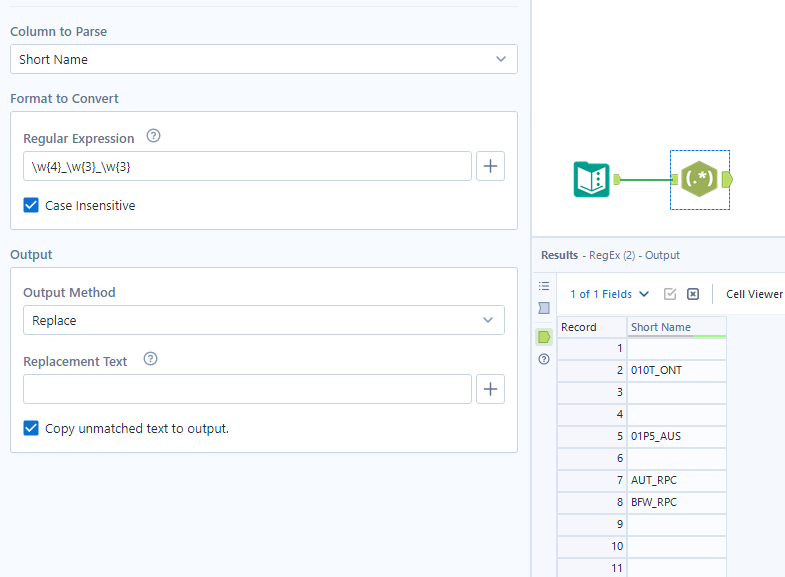This screenshot has width=785, height=577.
Task: Click the input anchor icon in Results sidebar
Action: pos(544,308)
